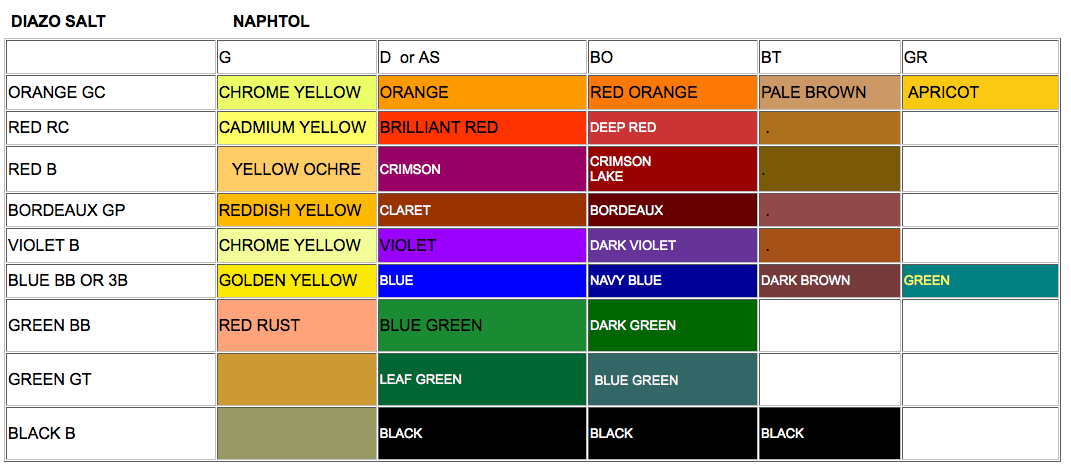This screenshot has width=1071, height=470.
Task: Choose the Pale Brown swatch
Action: coord(829,93)
